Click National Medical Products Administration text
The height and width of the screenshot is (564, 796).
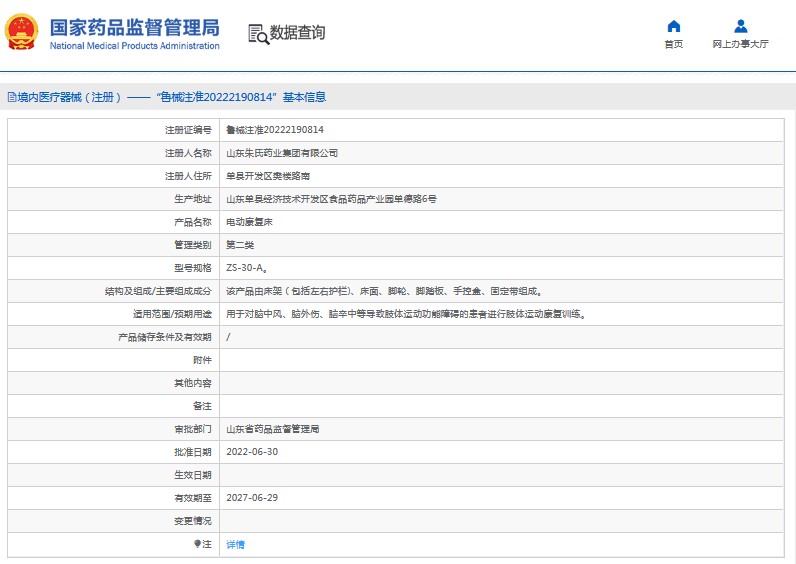point(135,46)
